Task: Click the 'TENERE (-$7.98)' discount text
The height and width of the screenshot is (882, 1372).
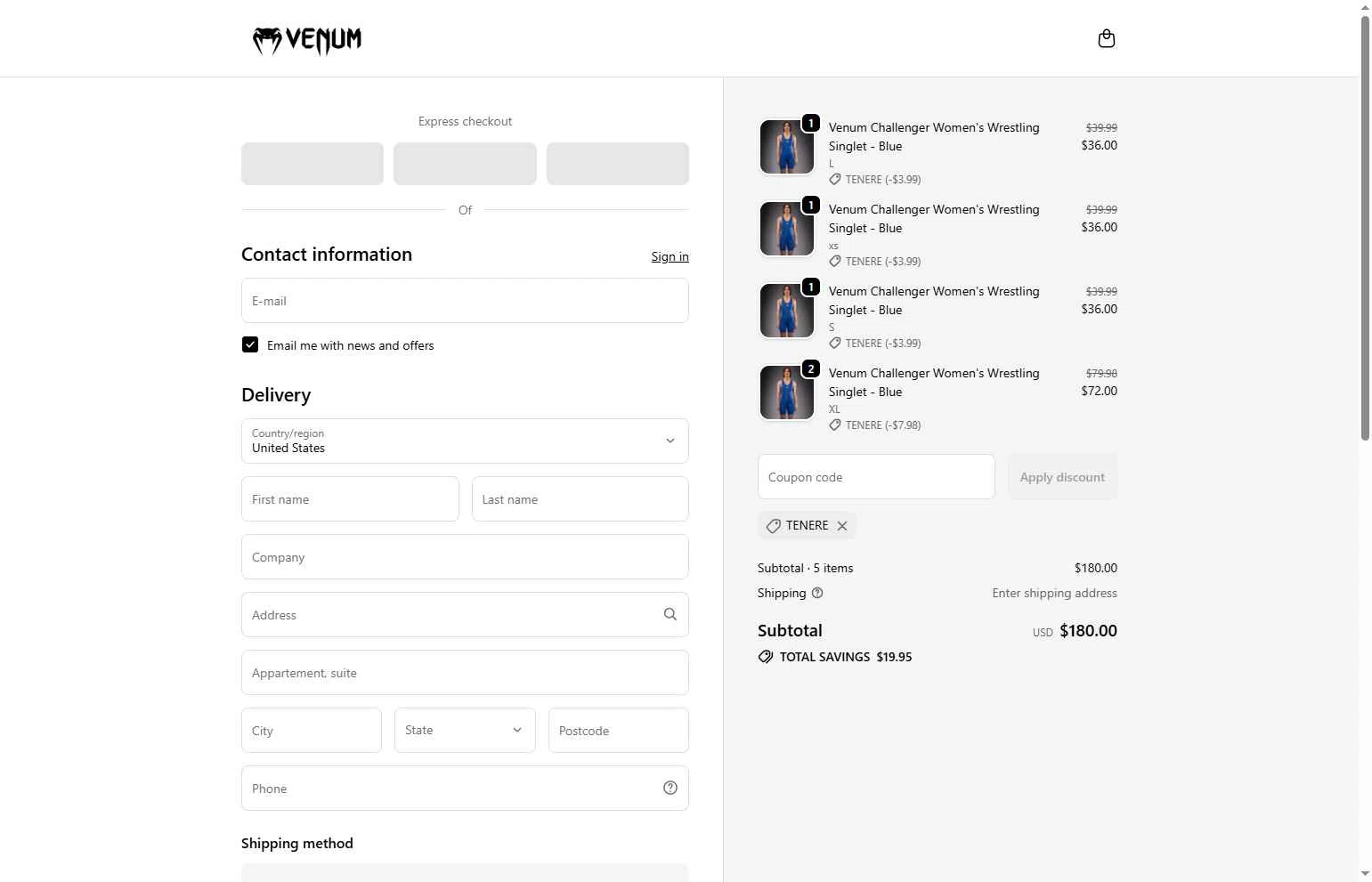Action: pyautogui.click(x=883, y=425)
